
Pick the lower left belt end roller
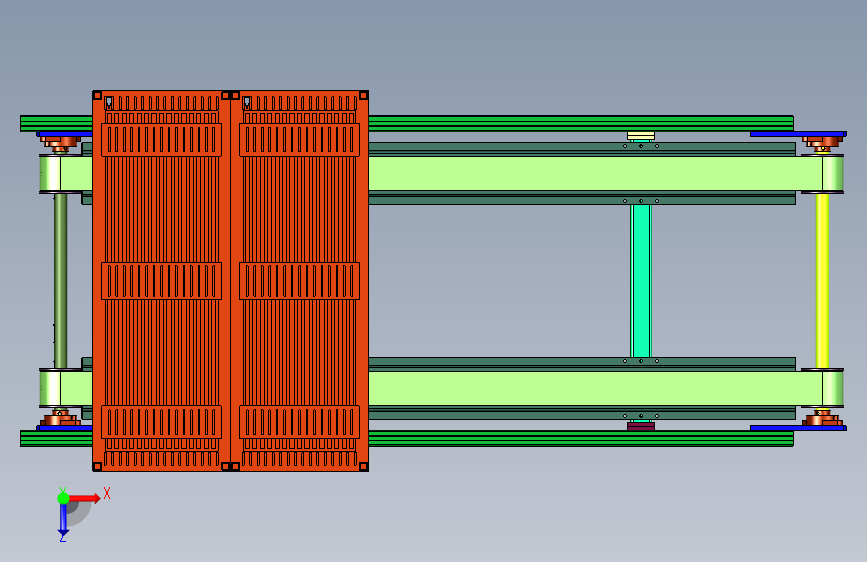tap(50, 388)
